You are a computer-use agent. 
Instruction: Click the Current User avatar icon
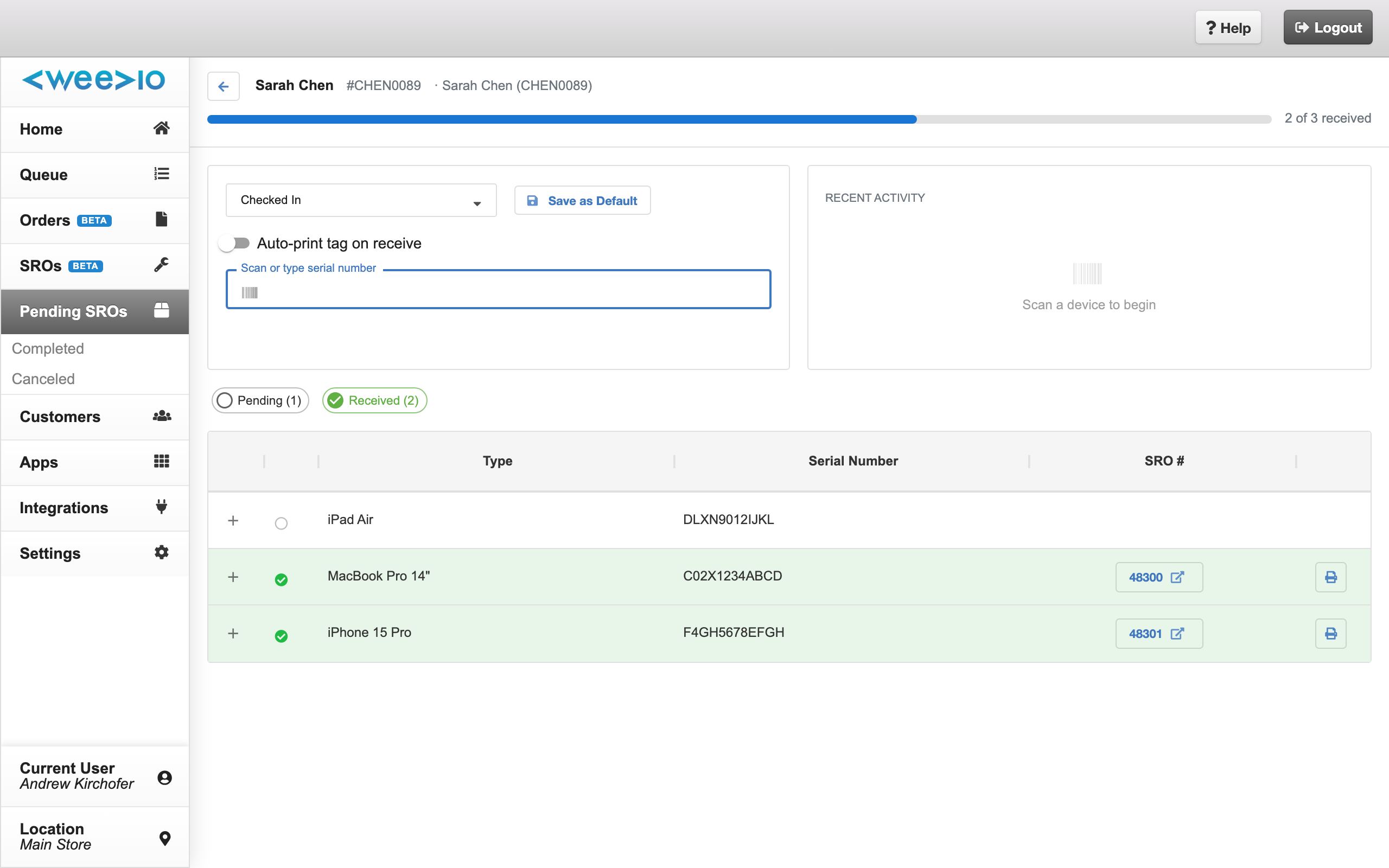pos(164,777)
